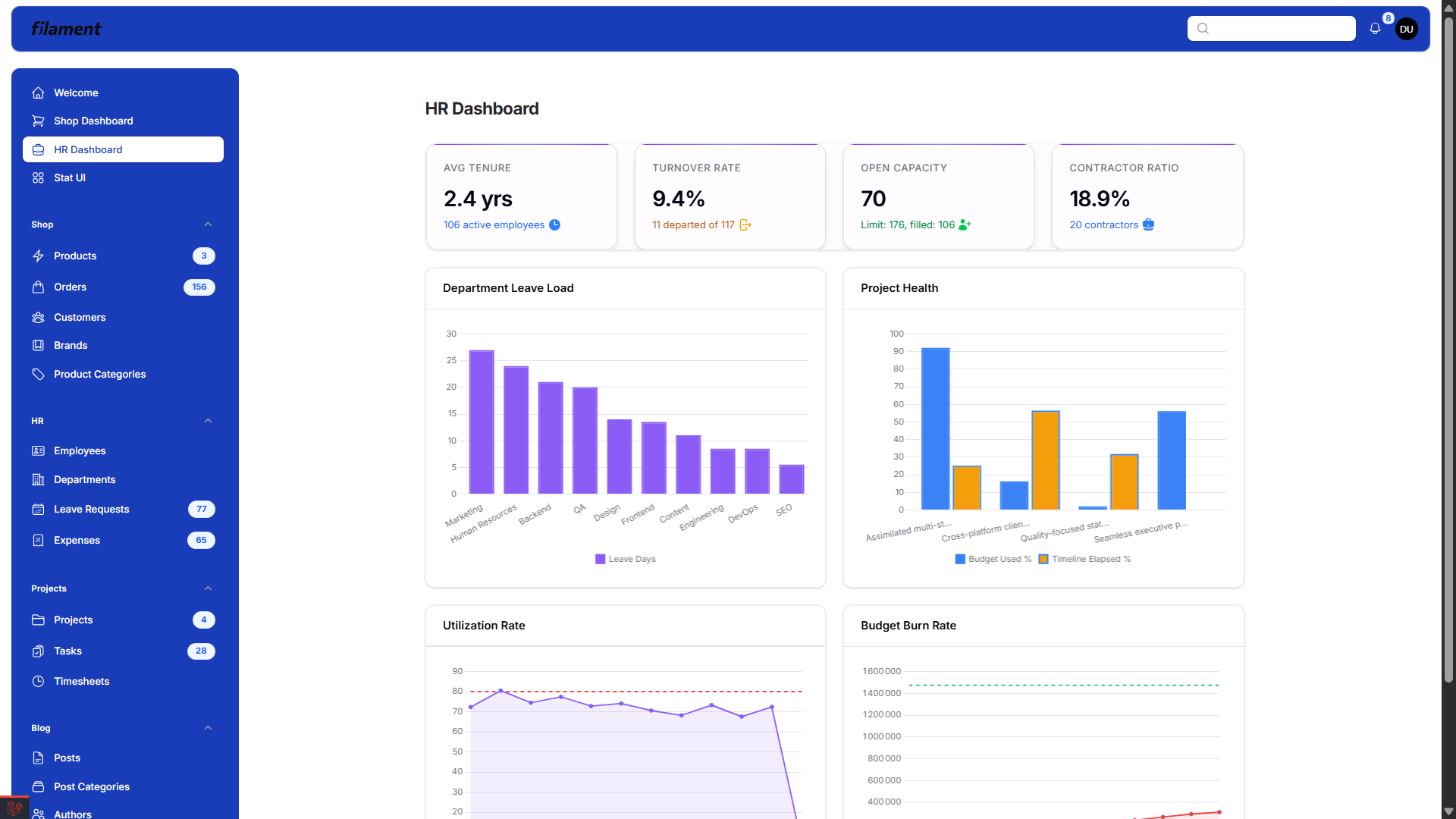Open the Post Categories page

click(123, 786)
